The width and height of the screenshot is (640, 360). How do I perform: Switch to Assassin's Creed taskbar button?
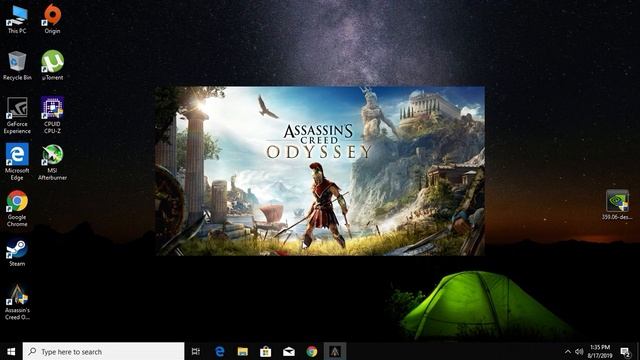pyautogui.click(x=335, y=351)
